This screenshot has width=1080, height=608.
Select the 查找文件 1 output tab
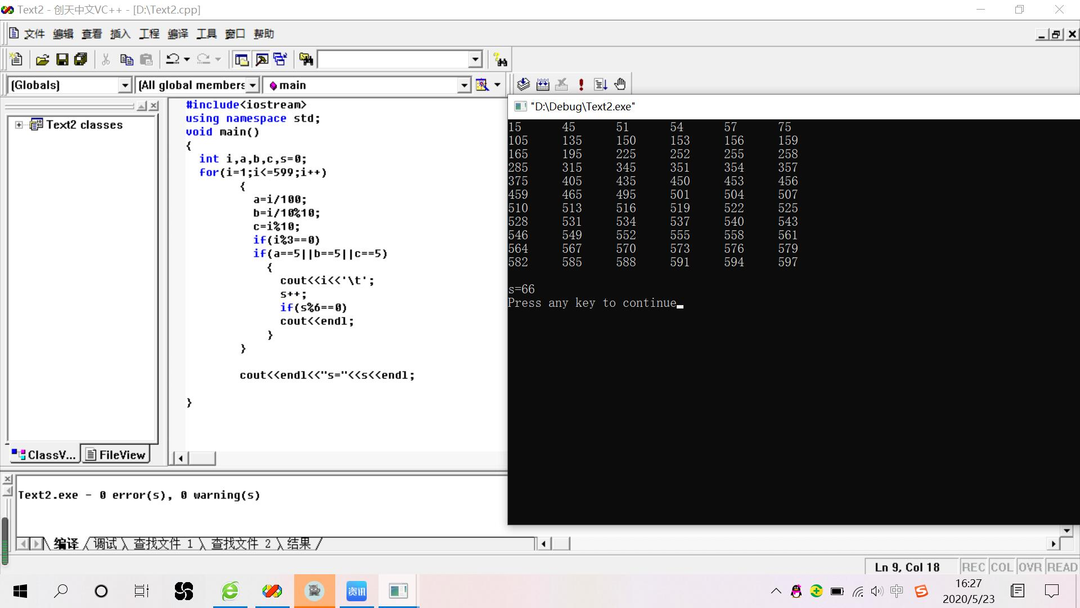coord(163,544)
